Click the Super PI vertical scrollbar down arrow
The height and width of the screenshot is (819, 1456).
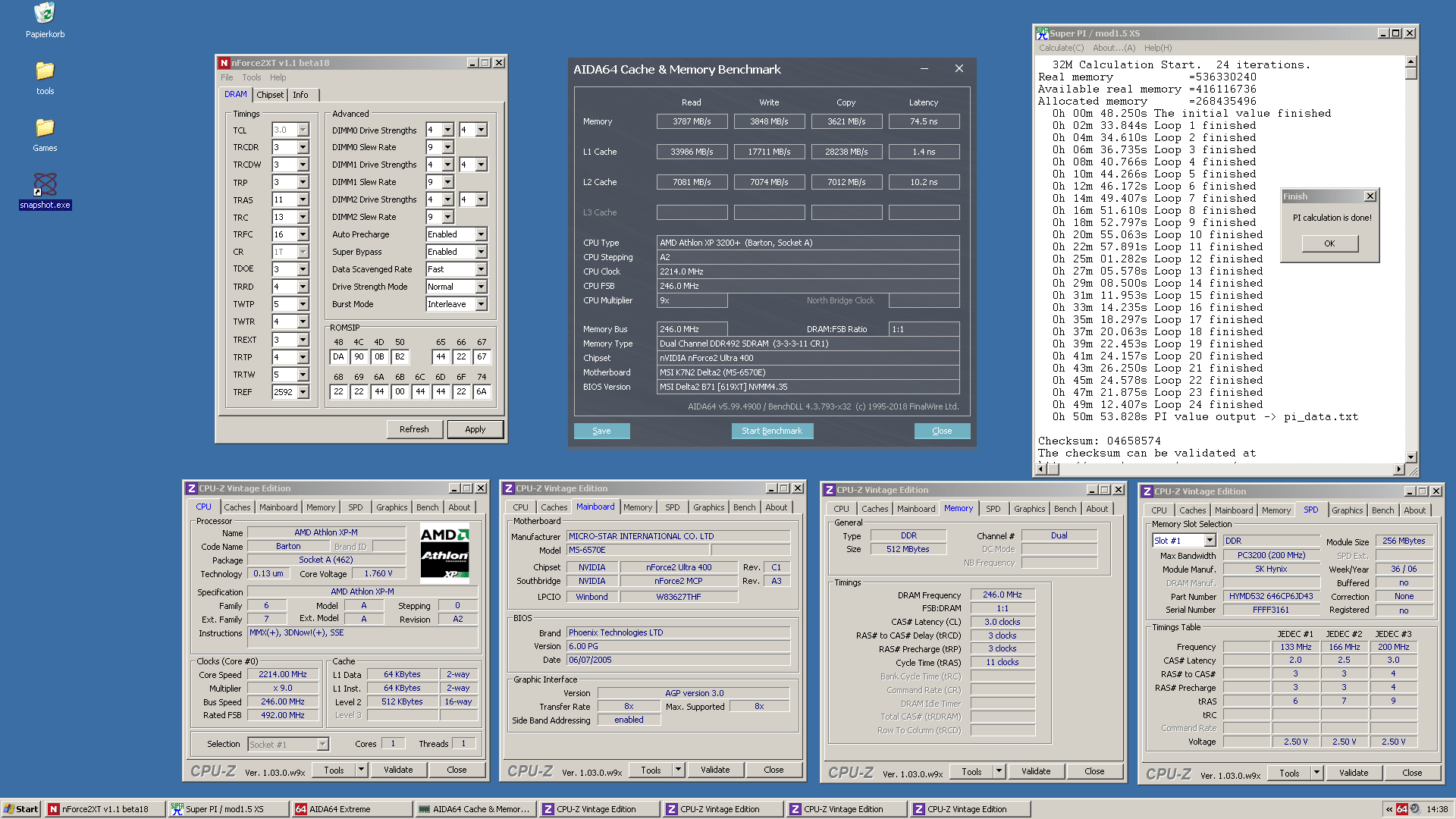1411,457
